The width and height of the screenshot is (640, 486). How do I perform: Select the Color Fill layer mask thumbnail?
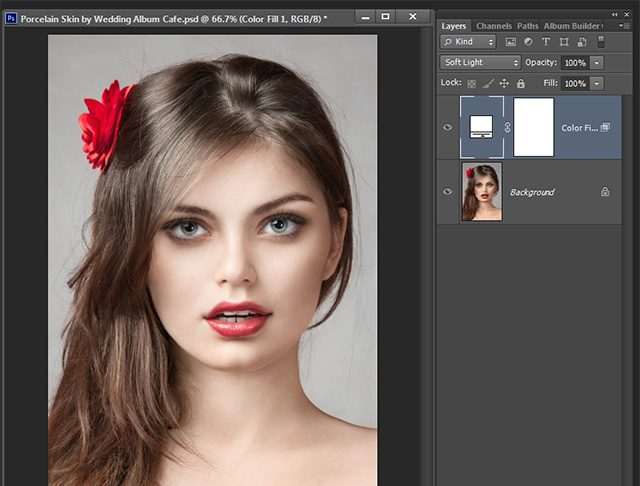point(533,127)
